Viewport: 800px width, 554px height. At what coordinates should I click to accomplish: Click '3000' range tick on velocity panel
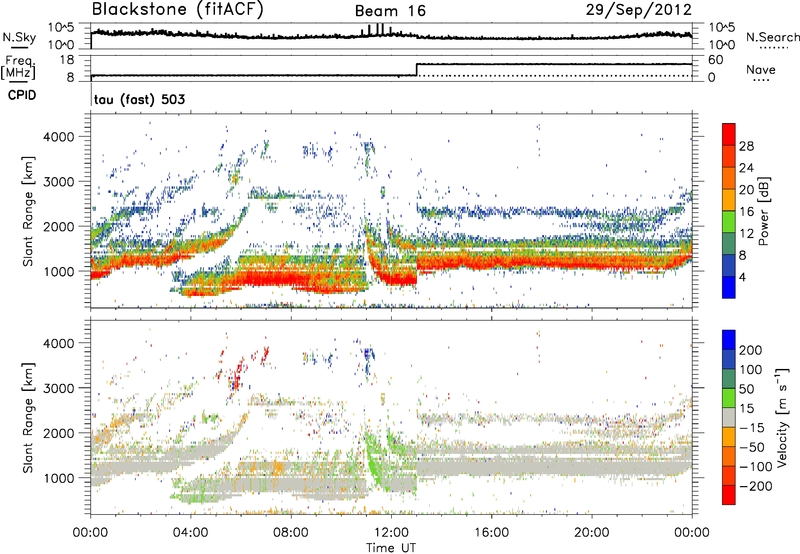58,388
